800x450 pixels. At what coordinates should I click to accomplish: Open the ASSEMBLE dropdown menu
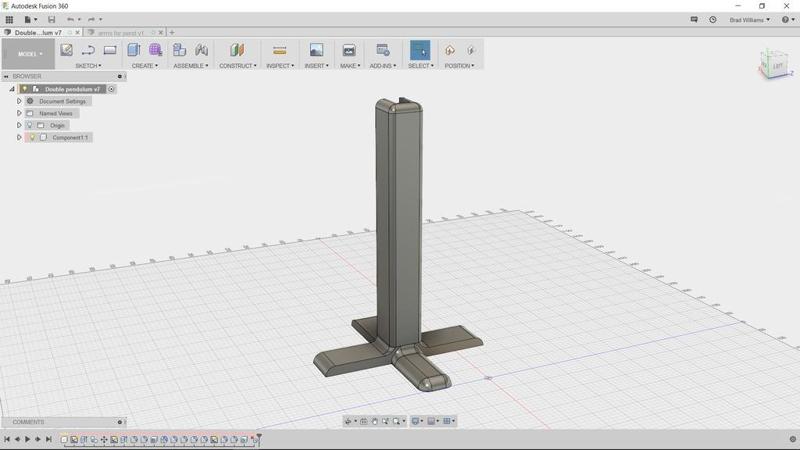point(191,66)
